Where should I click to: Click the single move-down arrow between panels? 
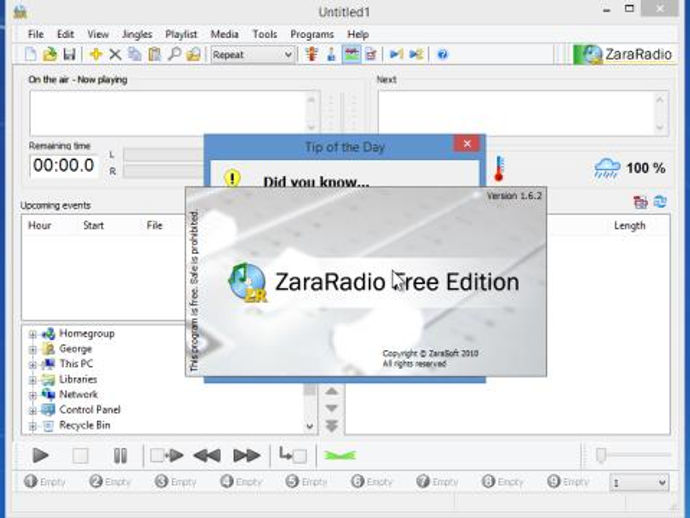[x=332, y=408]
